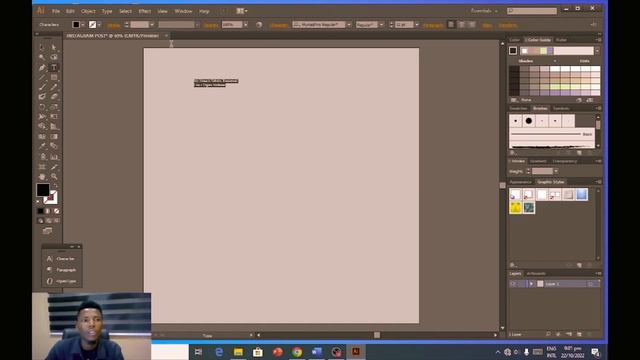Switch to the Artboards panel tab

pyautogui.click(x=536, y=273)
